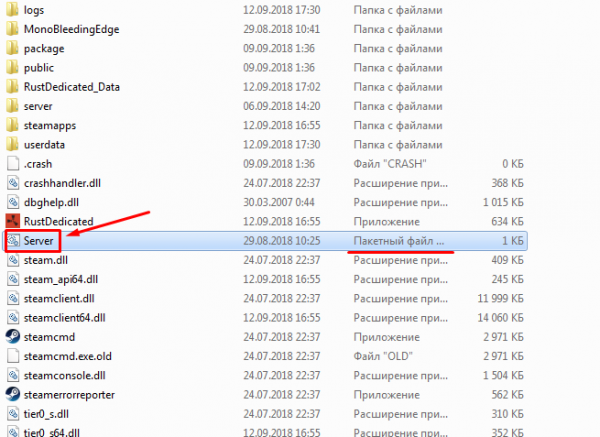600x437 pixels.
Task: Click the steamcmd Steam logo icon
Action: 13,337
